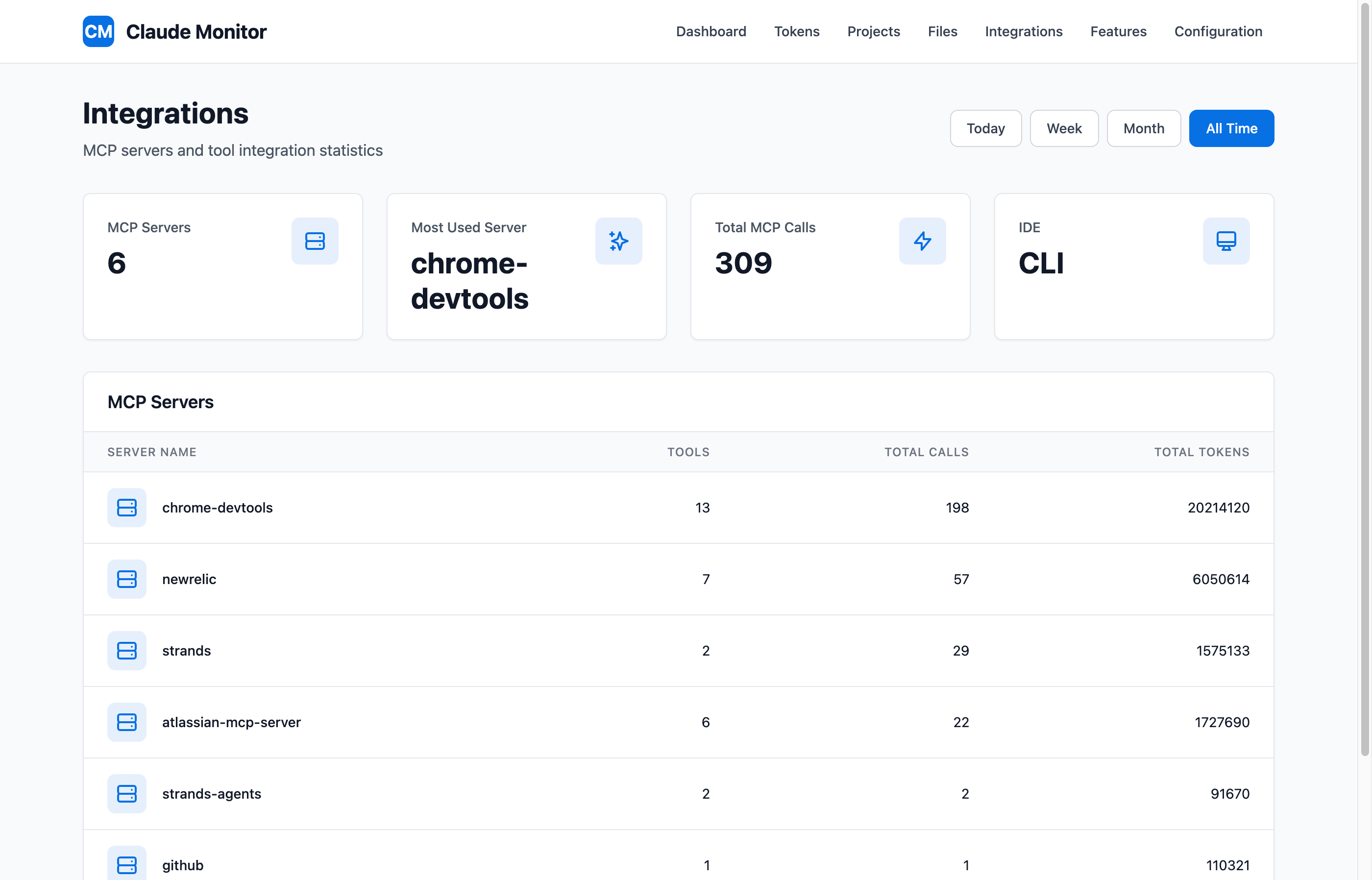Open details for chrome-devtools server
1372x880 pixels.
pos(217,508)
